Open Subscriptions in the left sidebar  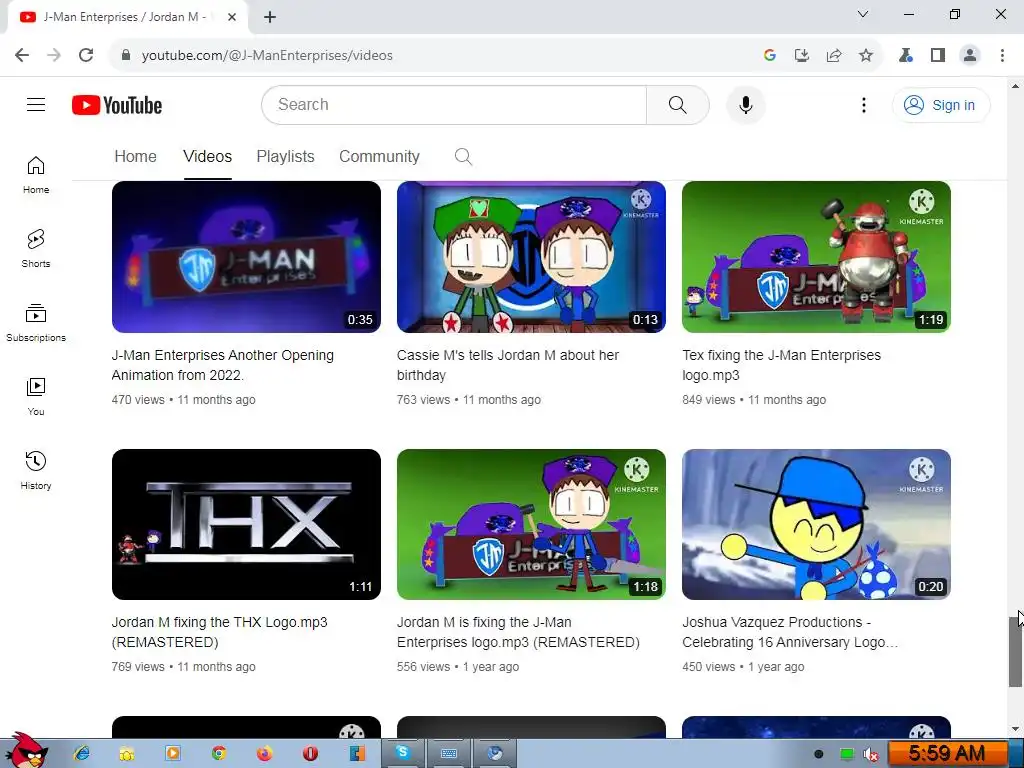tap(36, 323)
